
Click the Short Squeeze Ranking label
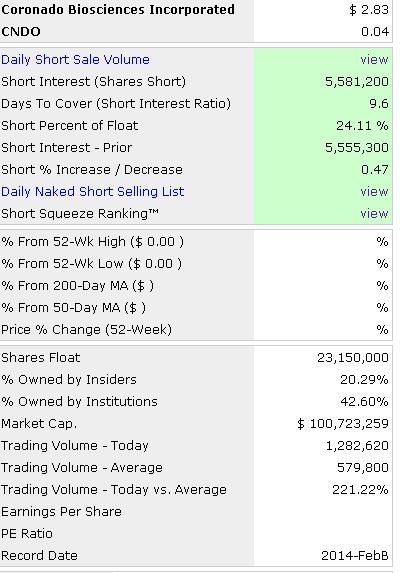80,213
